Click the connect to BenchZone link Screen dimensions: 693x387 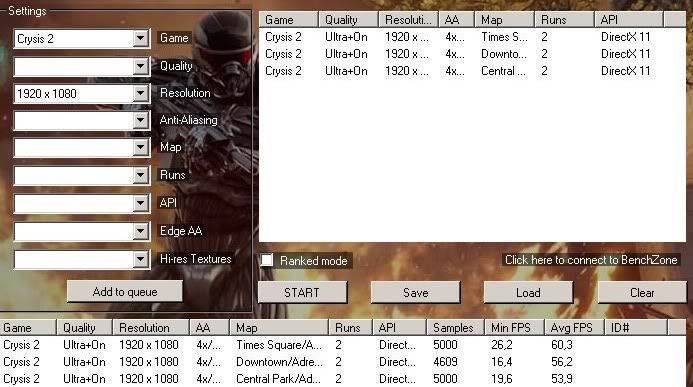pos(591,260)
